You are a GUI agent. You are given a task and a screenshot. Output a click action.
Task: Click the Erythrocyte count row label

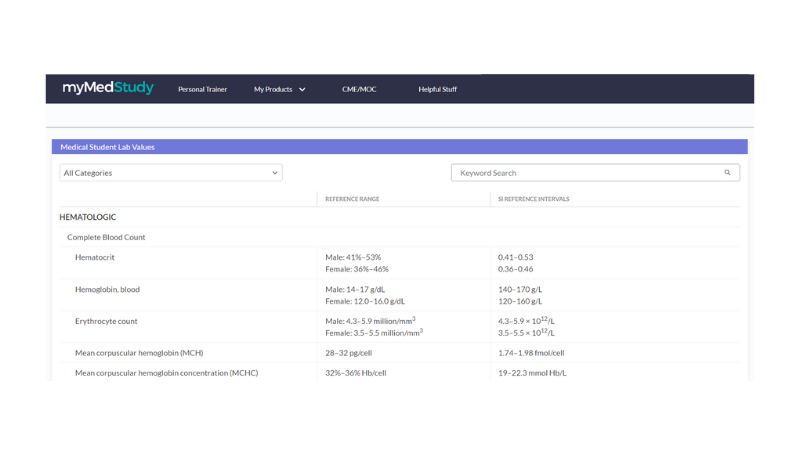pos(106,321)
